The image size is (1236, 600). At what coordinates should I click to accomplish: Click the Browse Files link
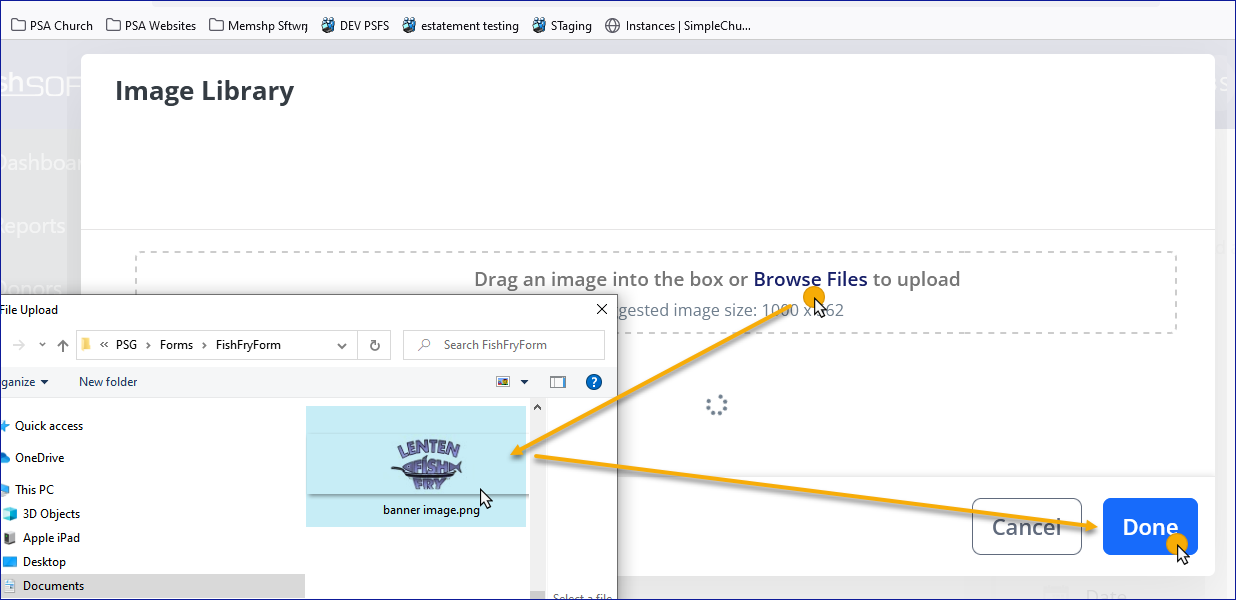[x=810, y=280]
